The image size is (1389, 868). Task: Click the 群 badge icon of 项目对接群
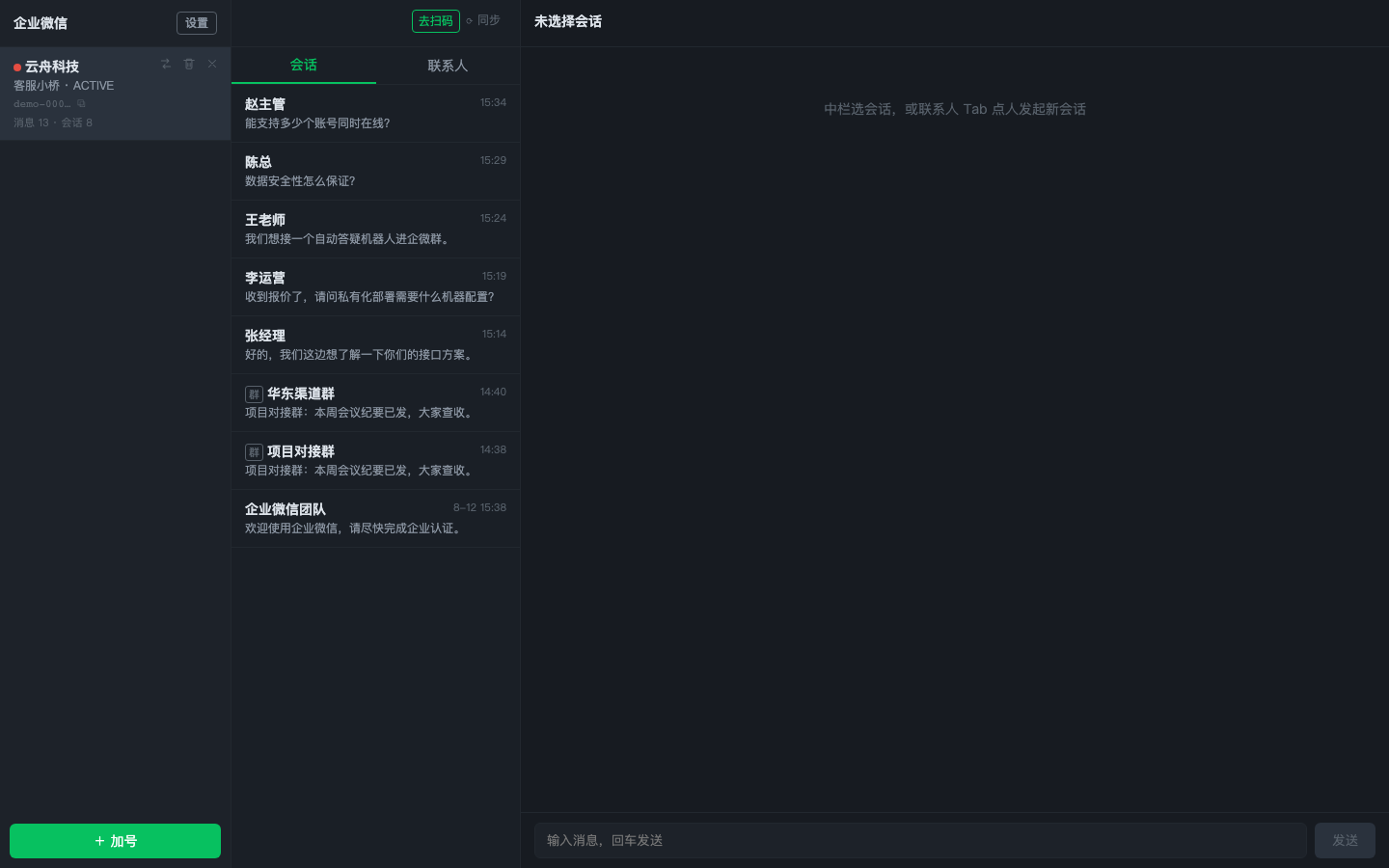point(254,451)
